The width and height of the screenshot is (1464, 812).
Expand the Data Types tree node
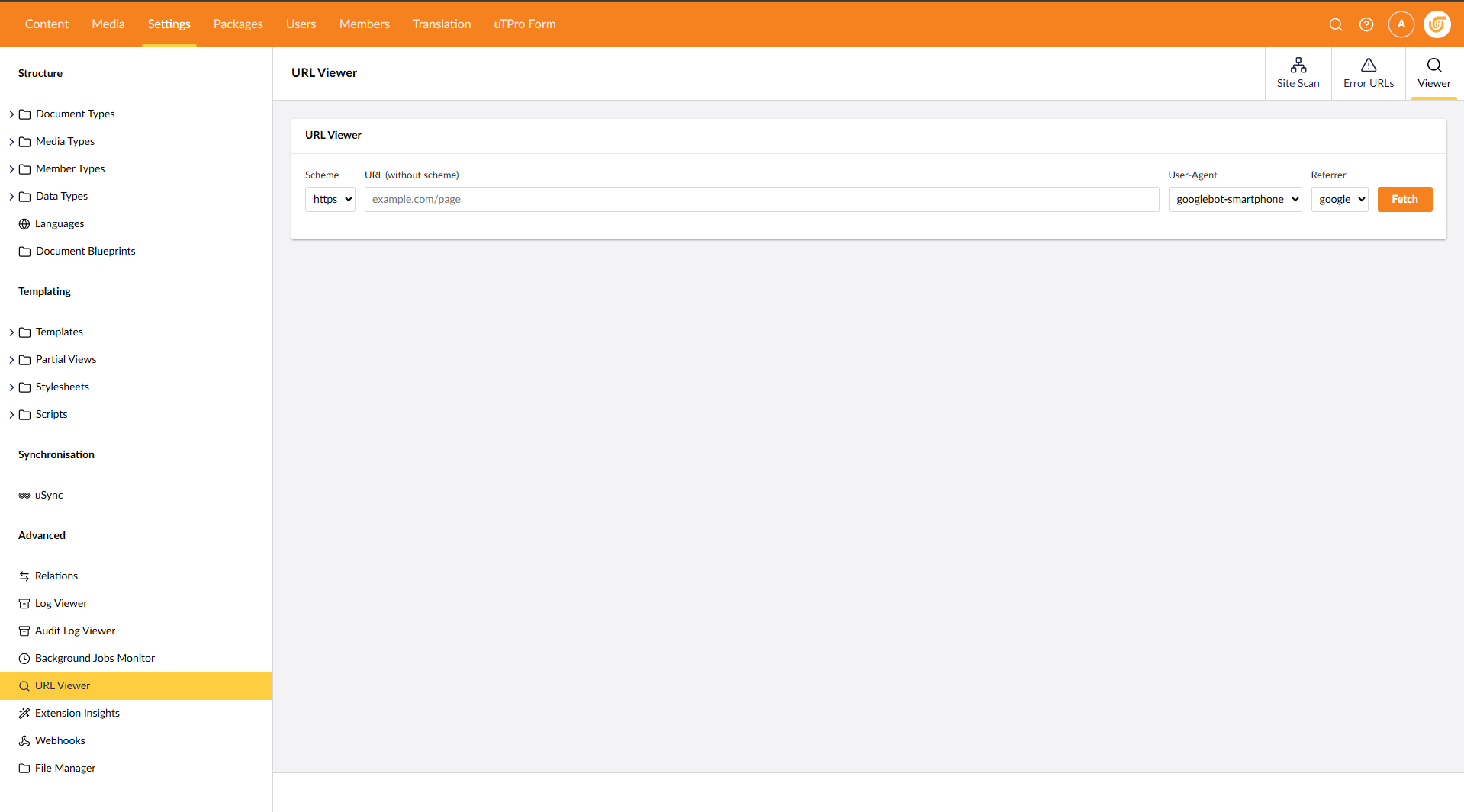pos(11,197)
